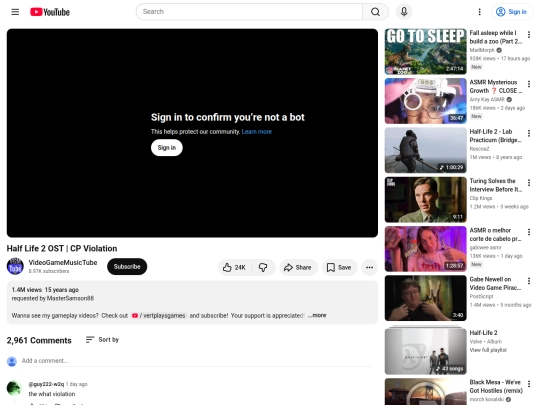
Task: Follow the vertplaysgames channel link
Action: tap(159, 315)
